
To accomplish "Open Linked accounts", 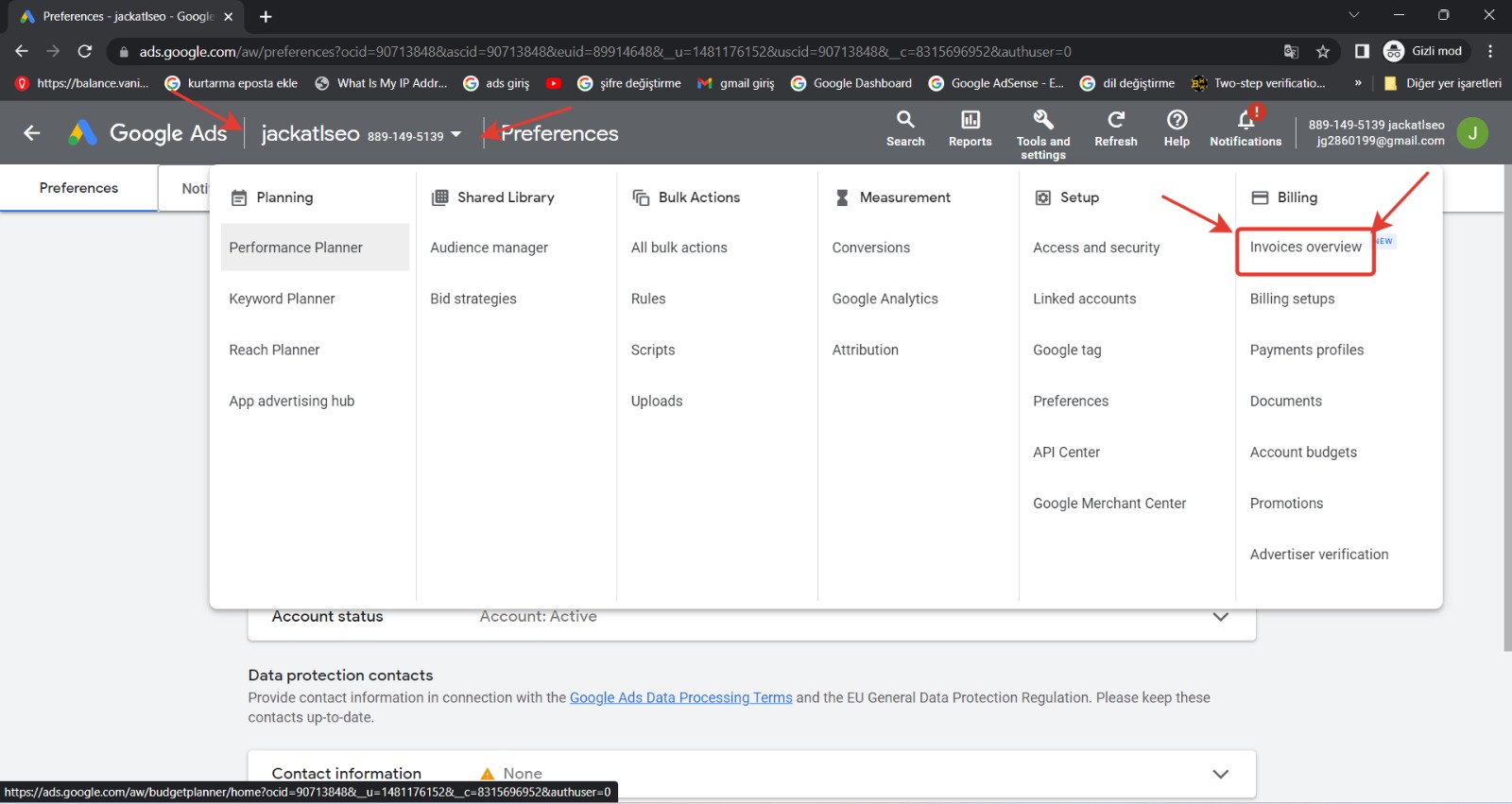I will 1085,299.
